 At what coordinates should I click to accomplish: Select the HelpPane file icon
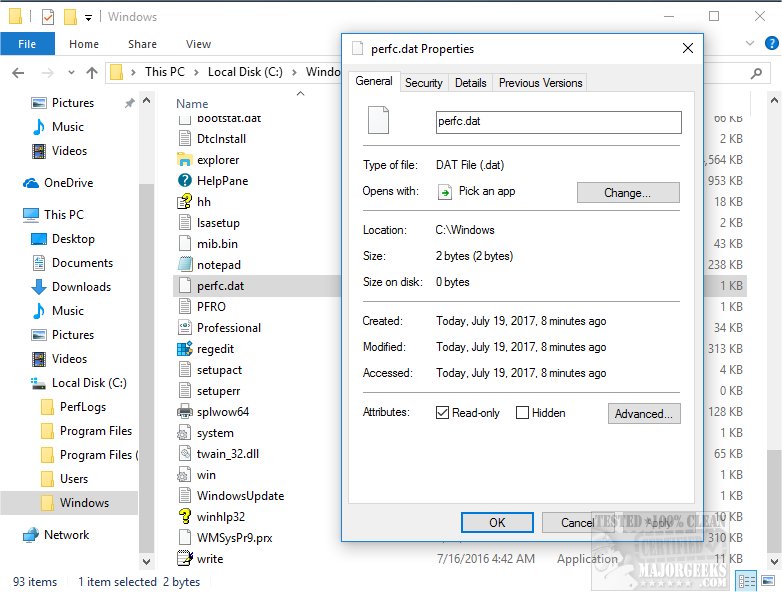click(x=185, y=181)
